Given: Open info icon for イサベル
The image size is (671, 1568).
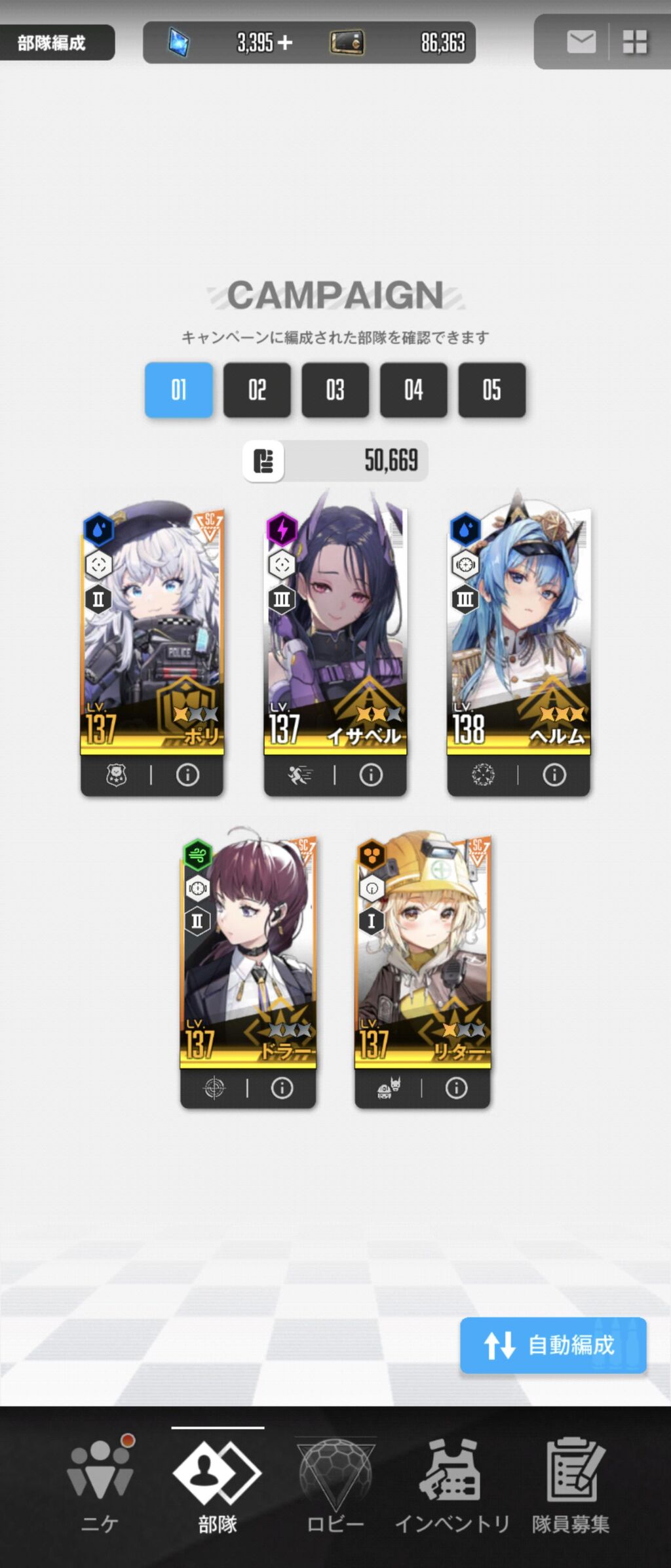Looking at the screenshot, I should point(371,775).
